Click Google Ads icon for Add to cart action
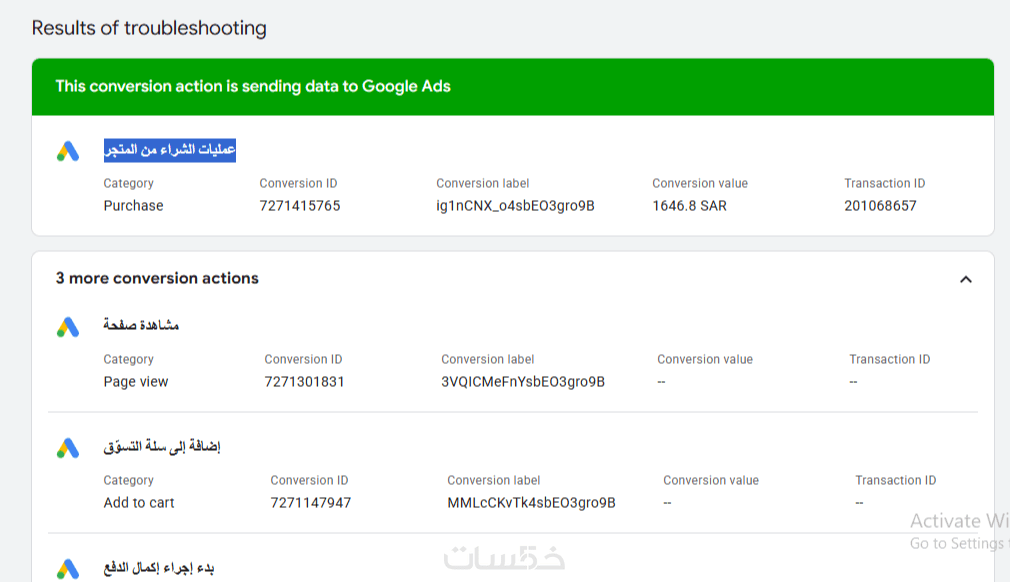 [x=67, y=448]
